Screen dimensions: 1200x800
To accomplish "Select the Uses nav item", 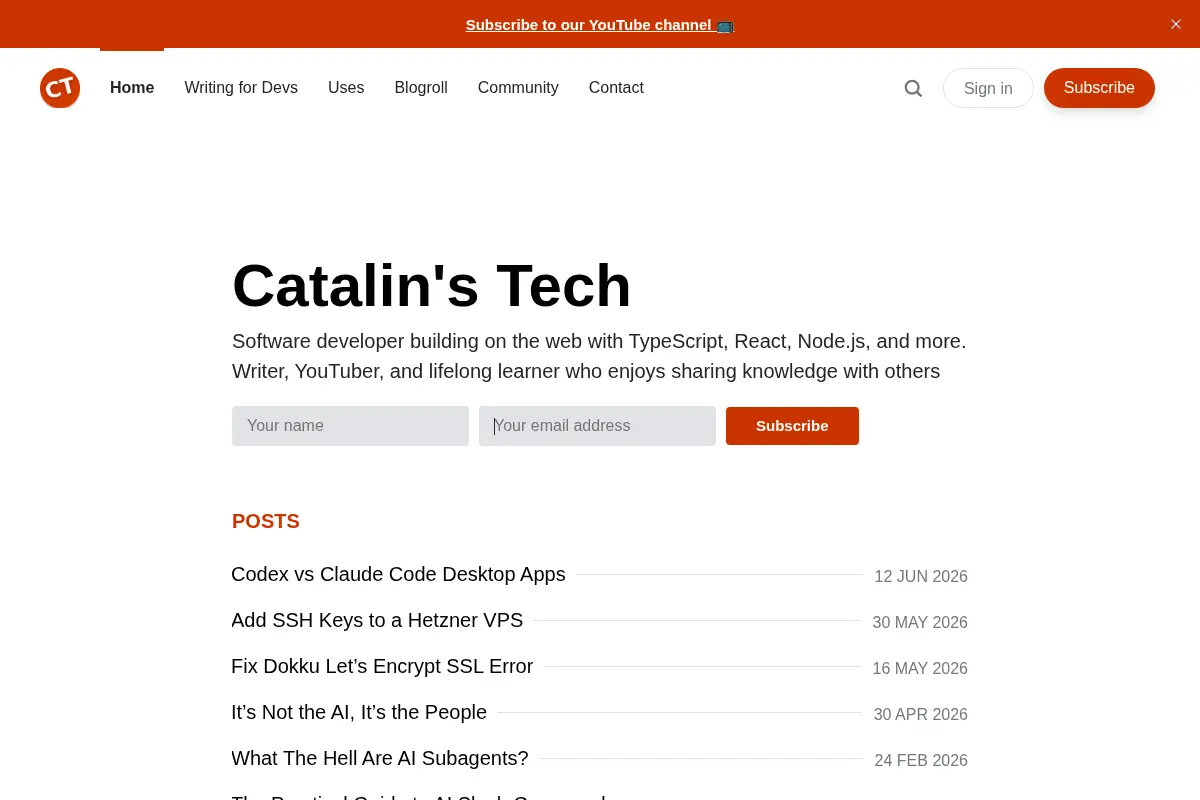I will pos(346,88).
